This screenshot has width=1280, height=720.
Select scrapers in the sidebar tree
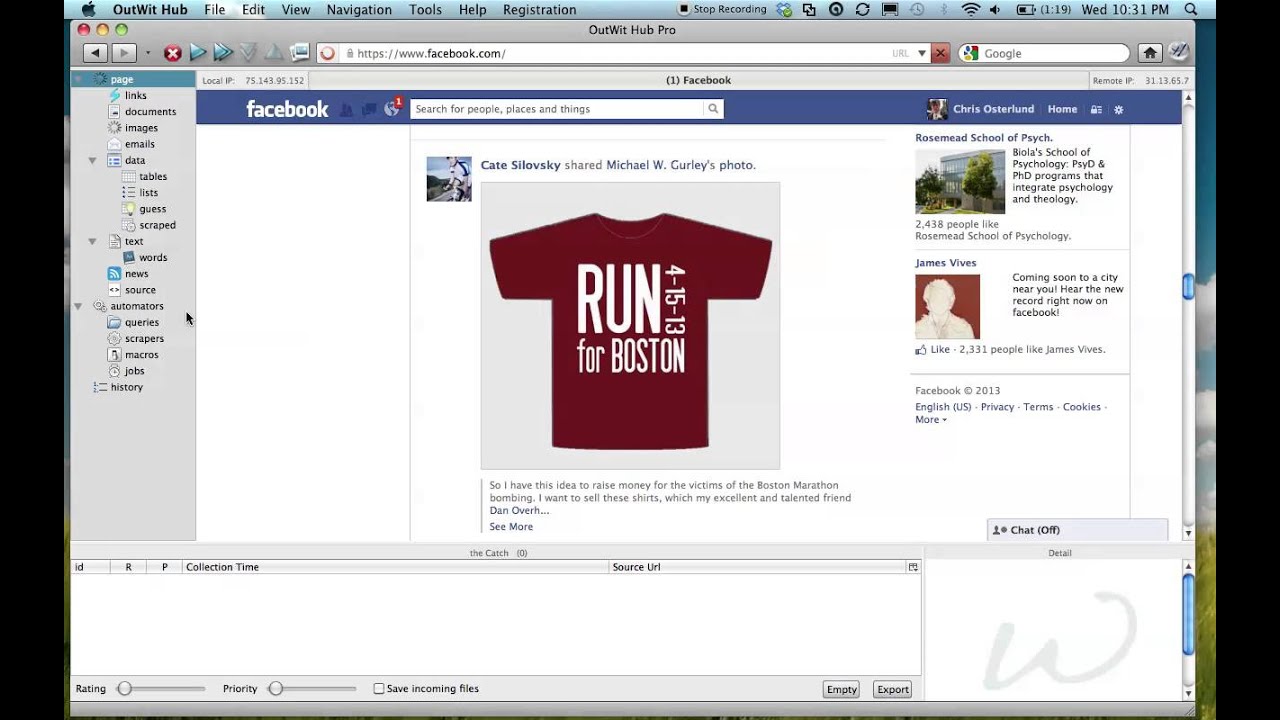144,339
